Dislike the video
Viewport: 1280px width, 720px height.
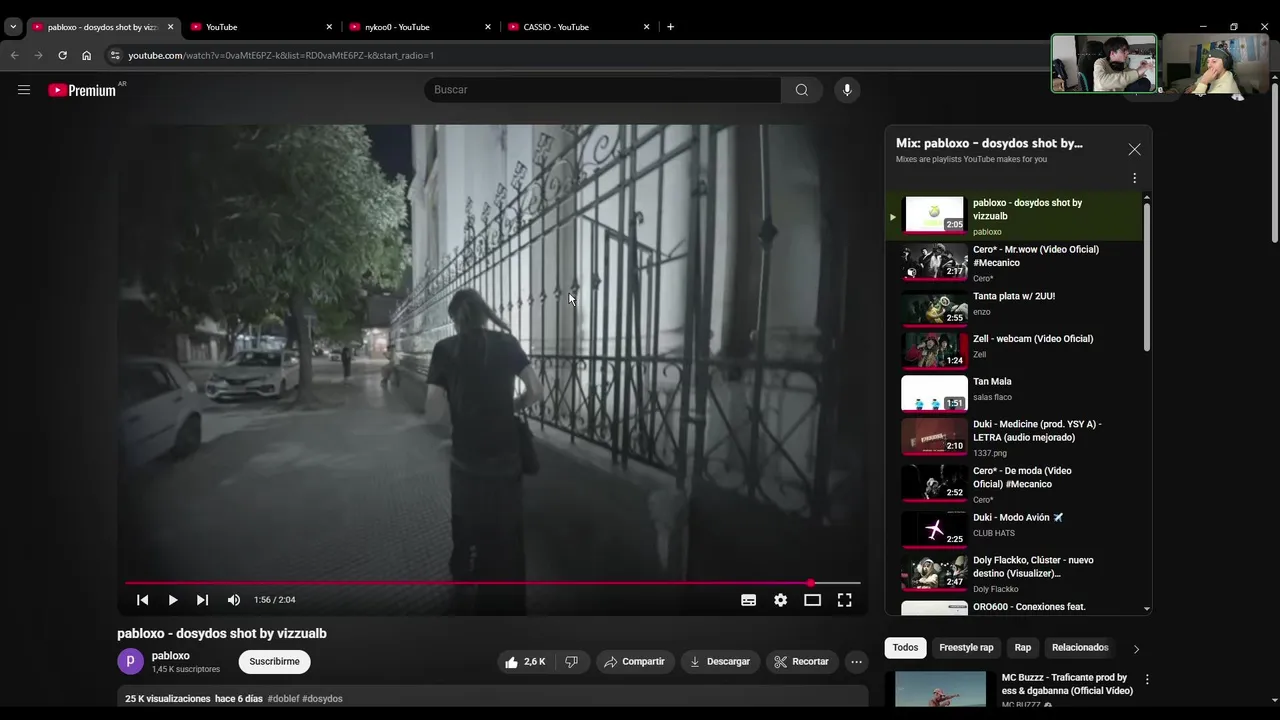pos(571,662)
